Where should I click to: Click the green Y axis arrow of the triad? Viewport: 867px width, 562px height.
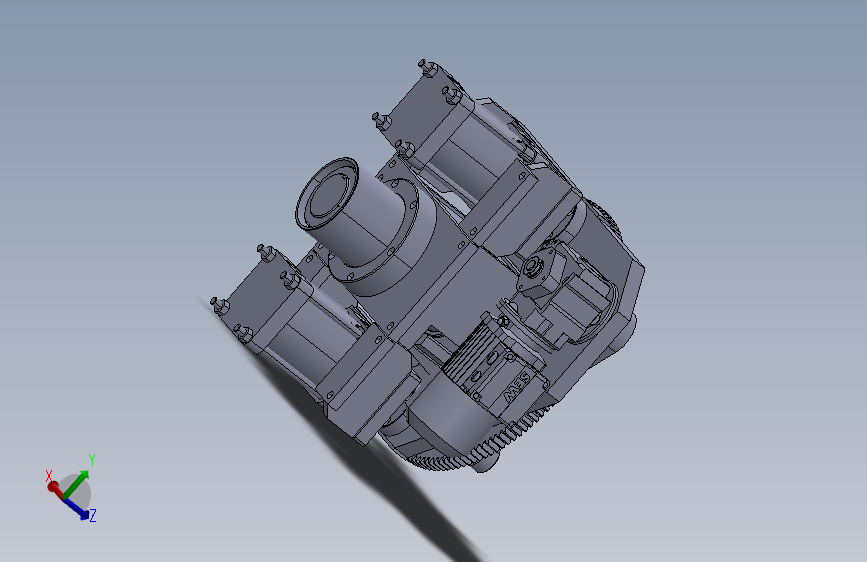coord(76,485)
